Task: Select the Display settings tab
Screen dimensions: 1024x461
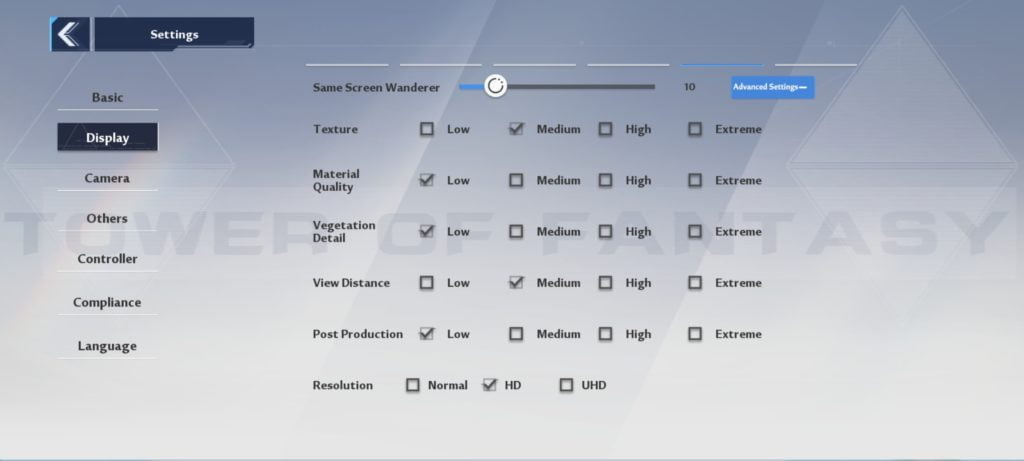Action: (x=107, y=137)
